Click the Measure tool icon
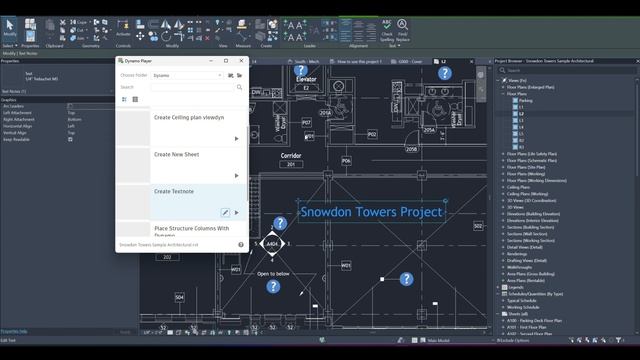Viewport: 640px width, 360px height. coord(242,24)
